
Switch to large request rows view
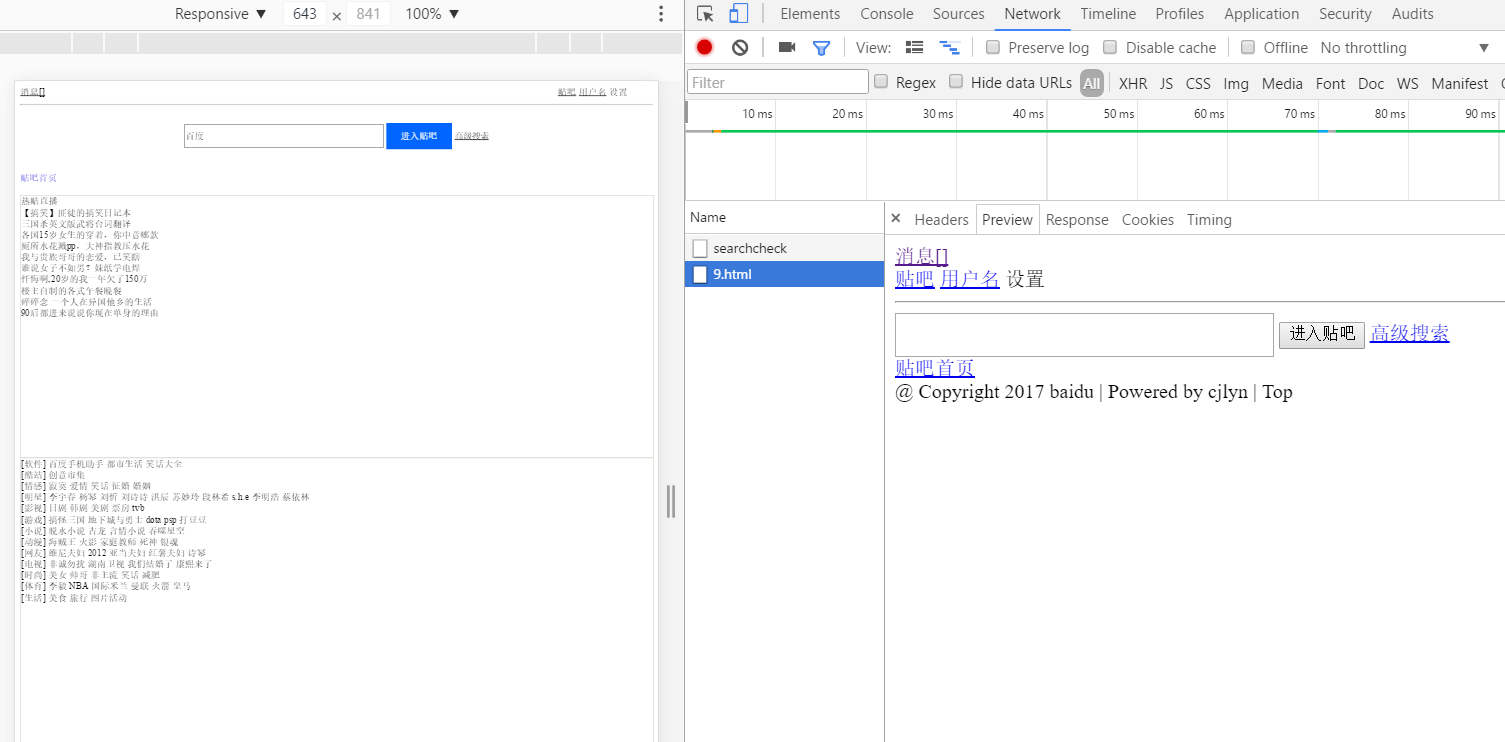914,47
